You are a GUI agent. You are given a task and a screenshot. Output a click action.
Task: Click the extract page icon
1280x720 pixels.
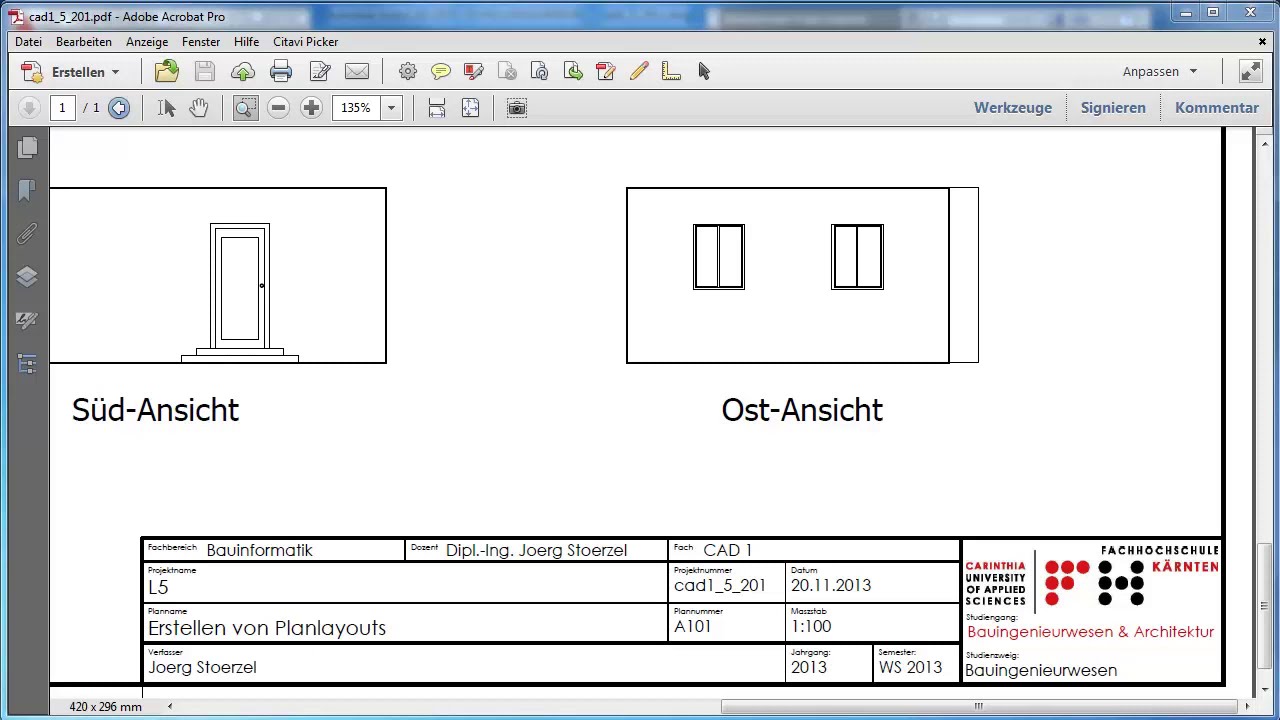[573, 71]
